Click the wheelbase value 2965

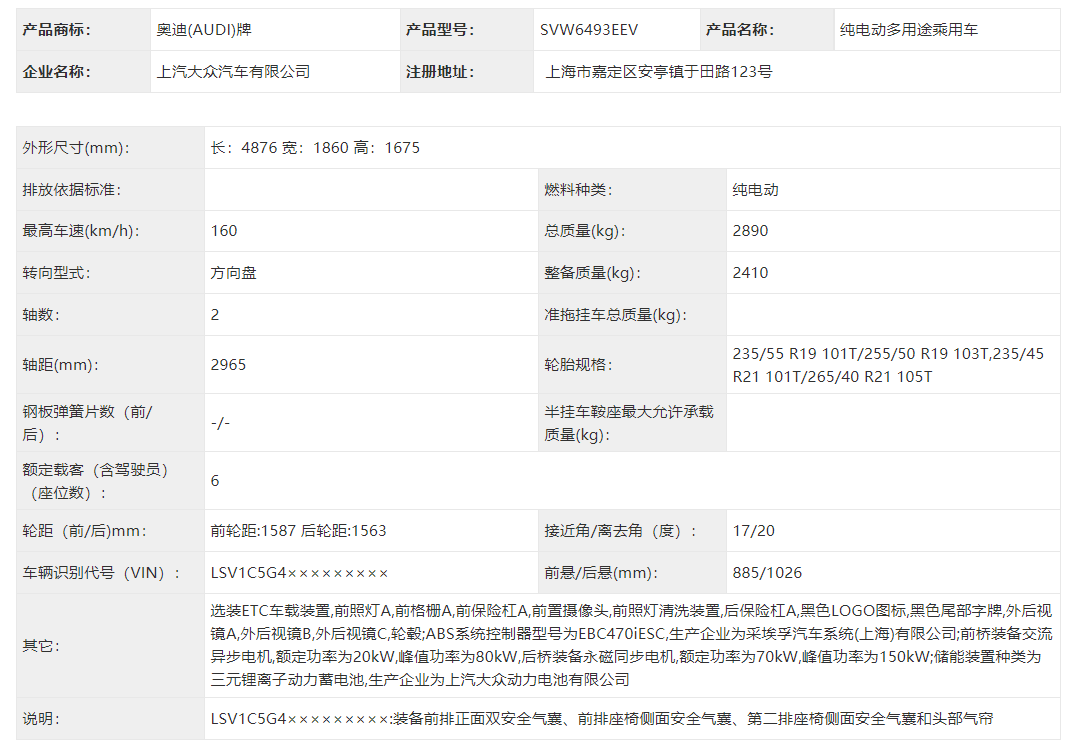pos(228,365)
